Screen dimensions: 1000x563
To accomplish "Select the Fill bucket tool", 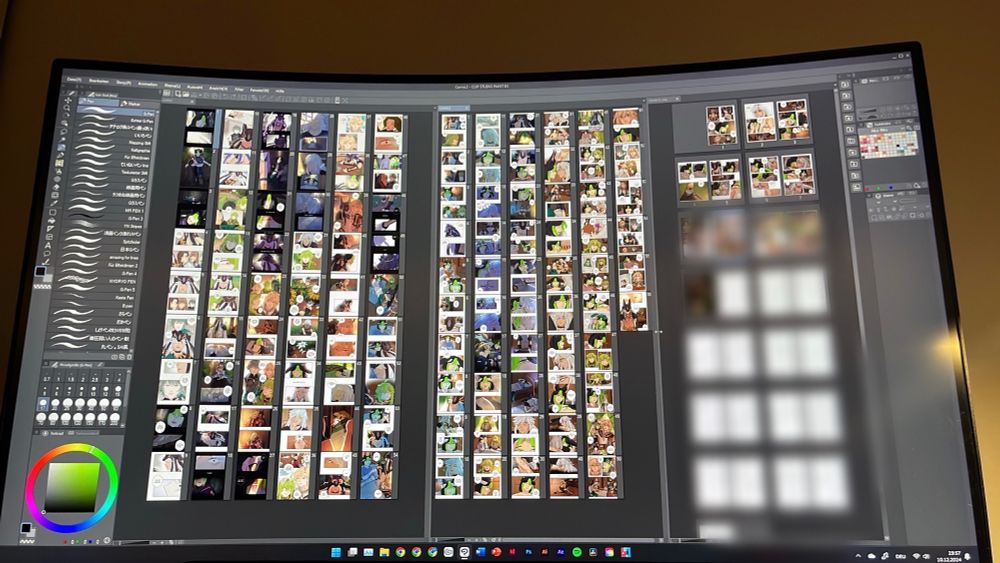I will (52, 221).
